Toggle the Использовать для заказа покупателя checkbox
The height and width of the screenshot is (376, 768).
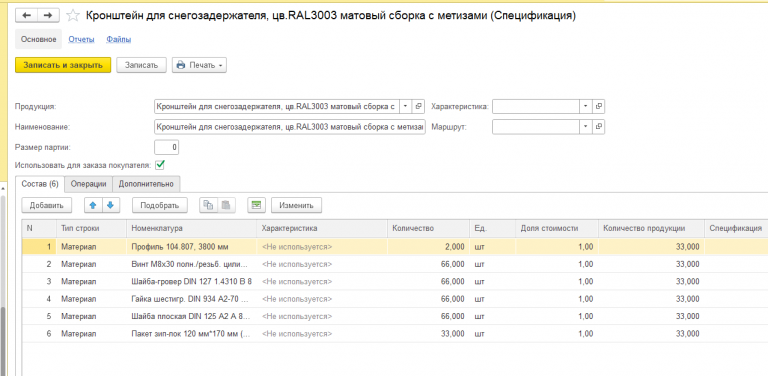tap(160, 165)
